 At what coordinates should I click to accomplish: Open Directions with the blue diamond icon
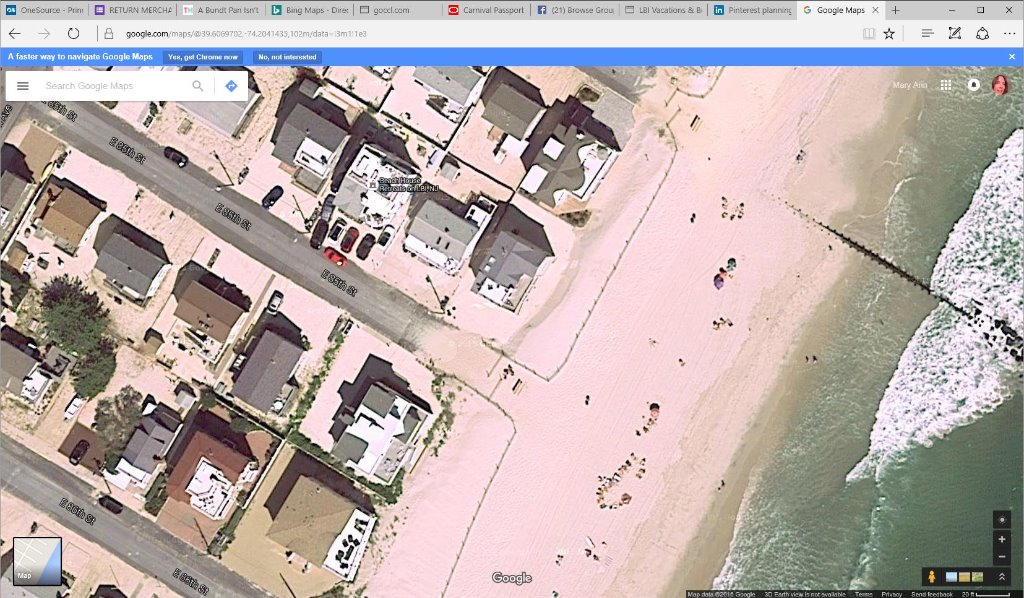pos(231,86)
